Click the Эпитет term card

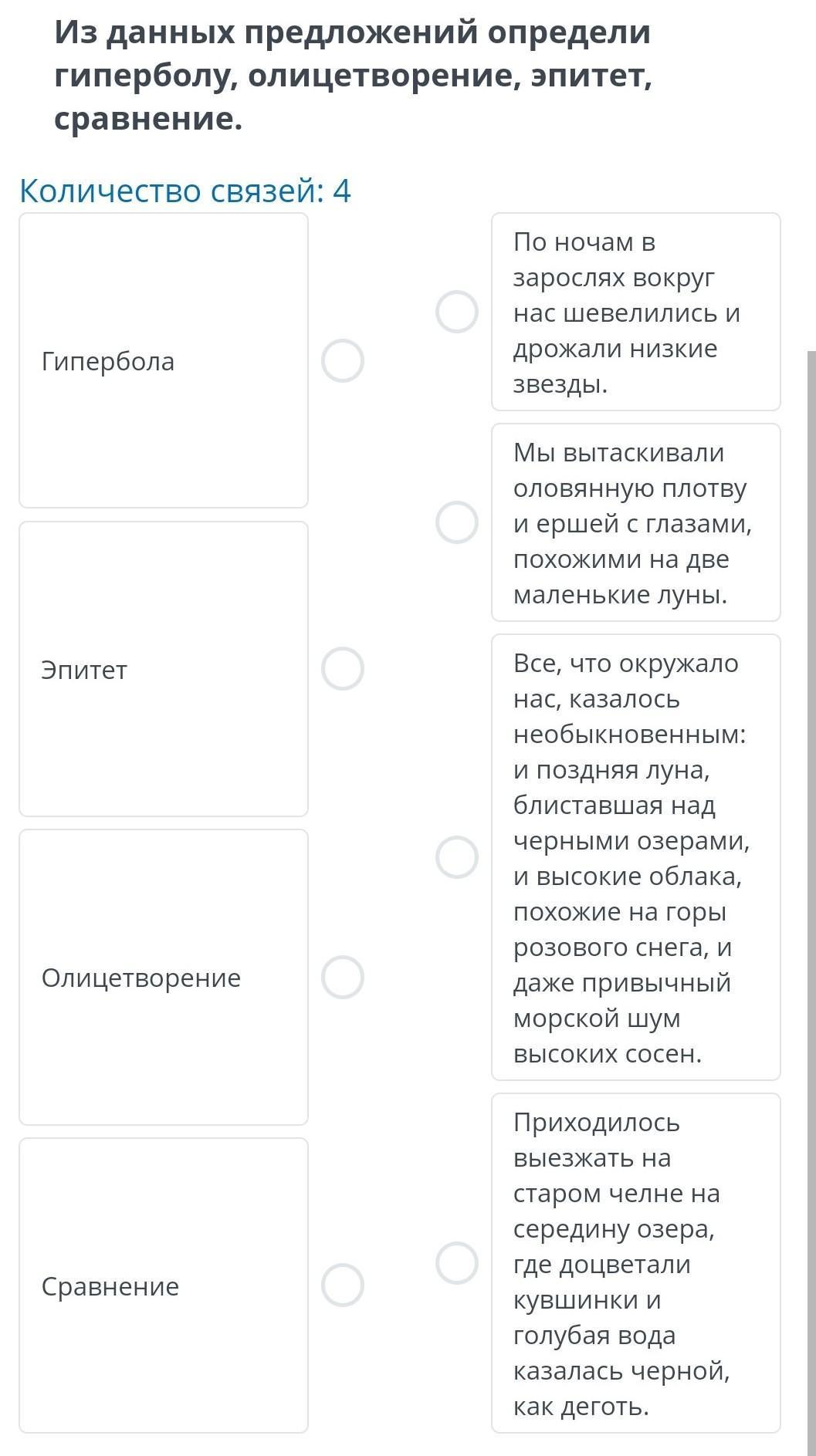(163, 668)
